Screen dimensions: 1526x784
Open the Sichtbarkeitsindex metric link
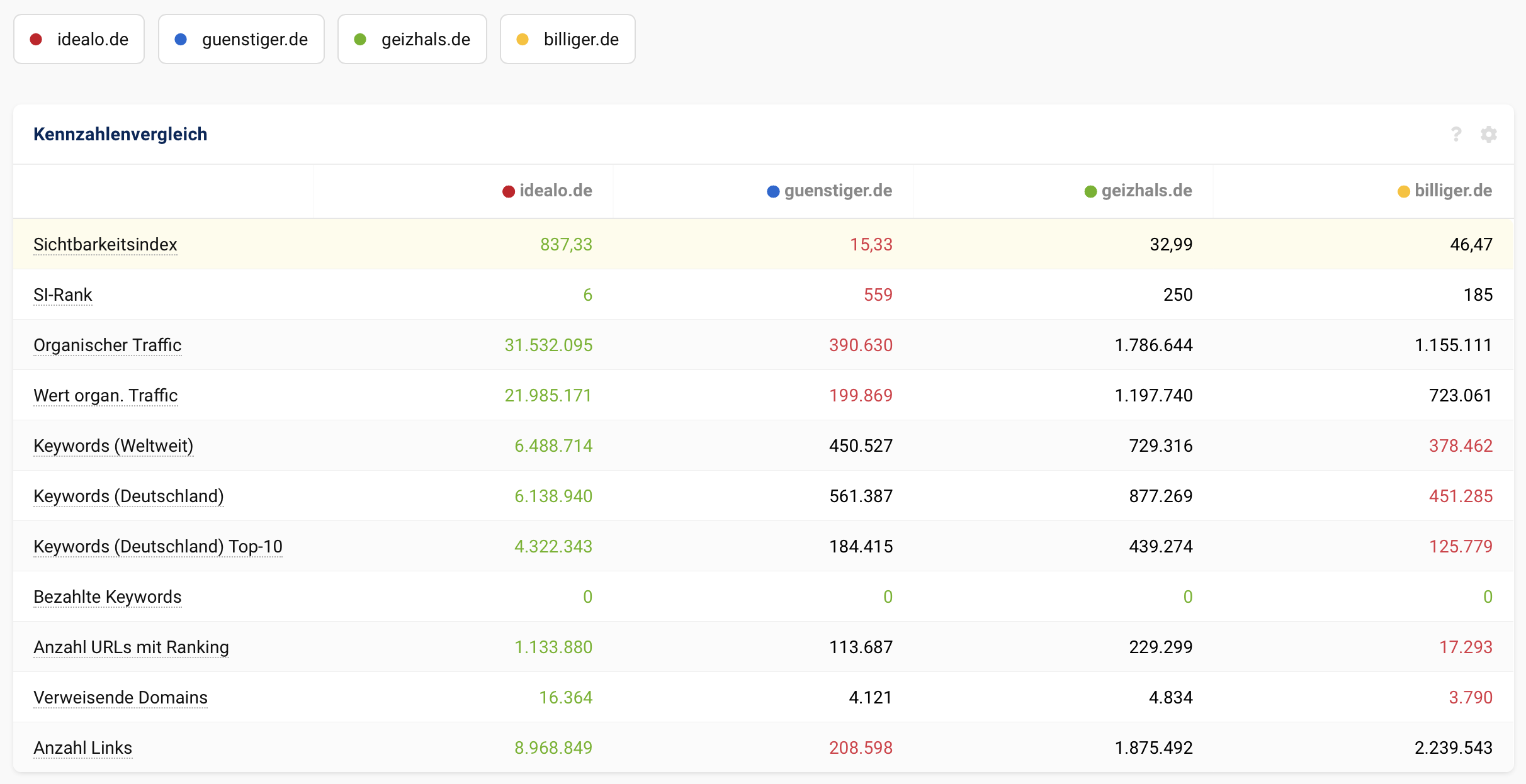click(x=105, y=244)
